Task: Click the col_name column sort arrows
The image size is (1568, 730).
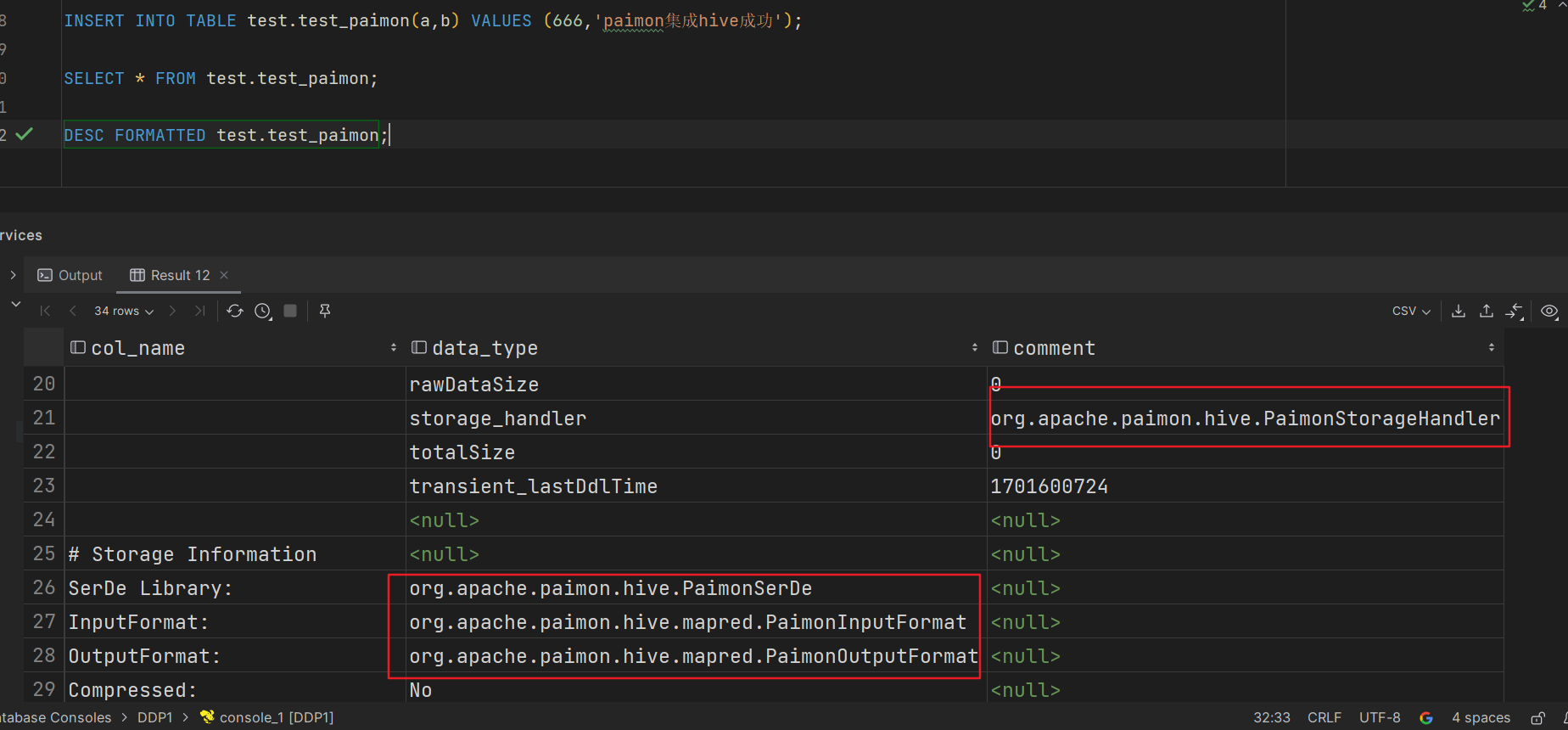Action: (394, 347)
